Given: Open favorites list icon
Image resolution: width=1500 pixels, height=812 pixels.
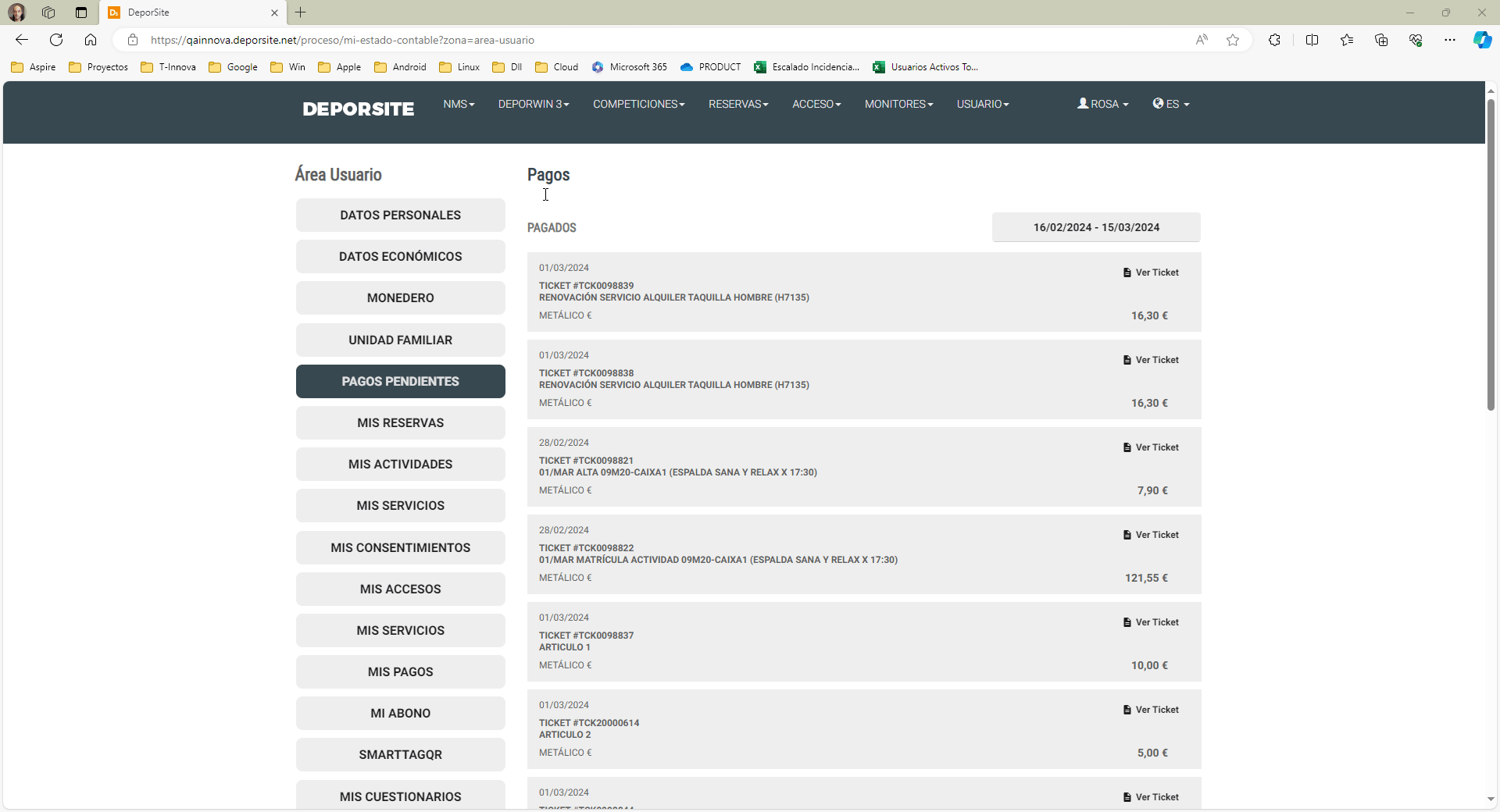Looking at the screenshot, I should [x=1347, y=40].
